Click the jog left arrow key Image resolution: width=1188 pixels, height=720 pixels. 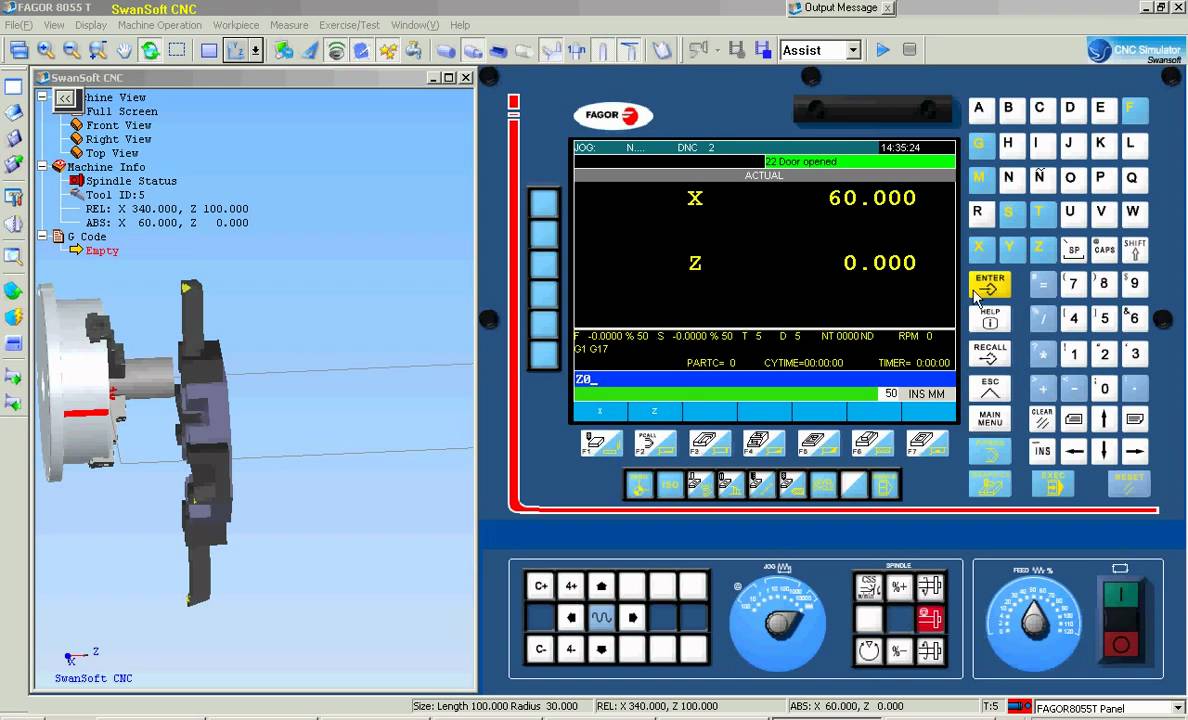[x=571, y=618]
